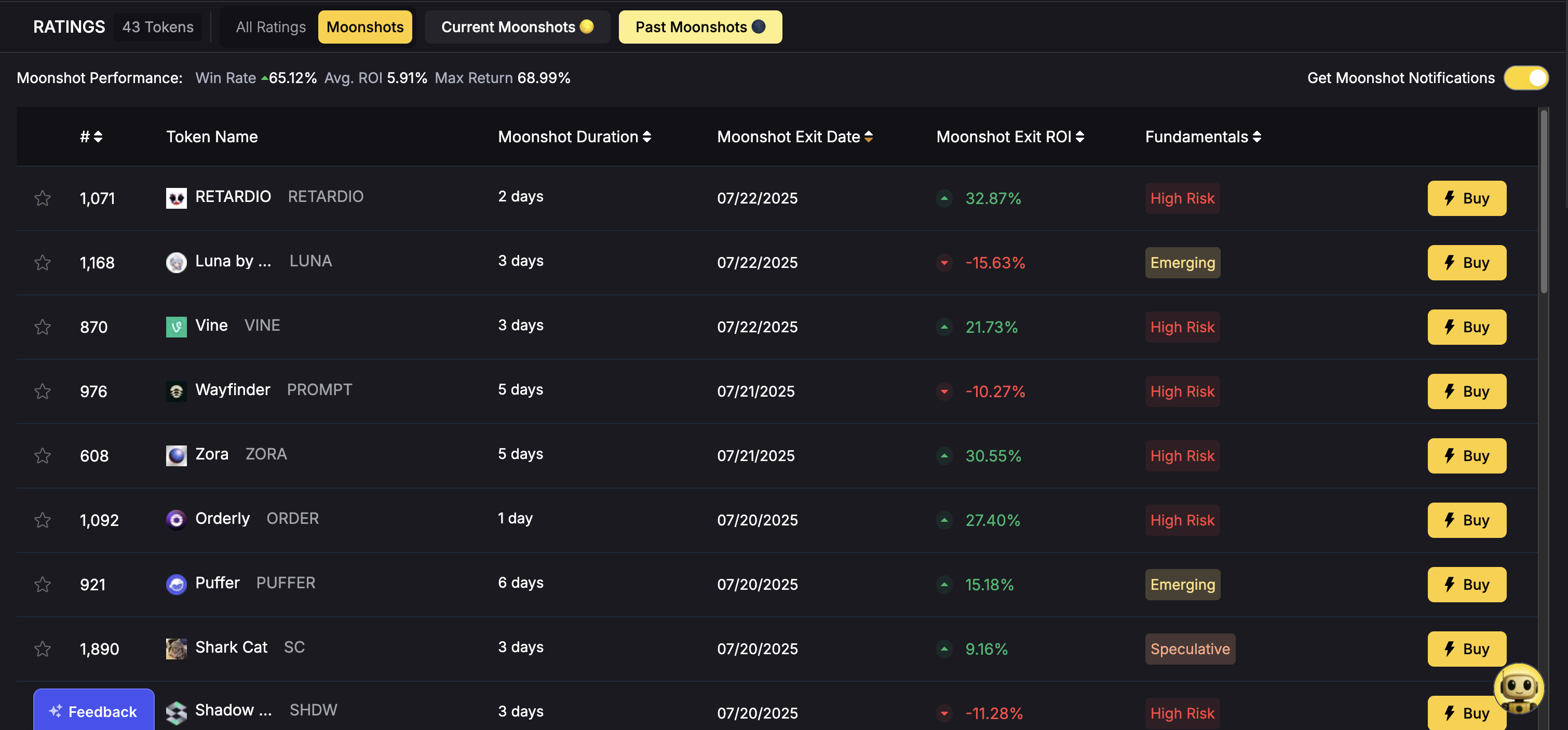Buy the Puffer PUFFER token
1568x730 pixels.
(x=1466, y=585)
